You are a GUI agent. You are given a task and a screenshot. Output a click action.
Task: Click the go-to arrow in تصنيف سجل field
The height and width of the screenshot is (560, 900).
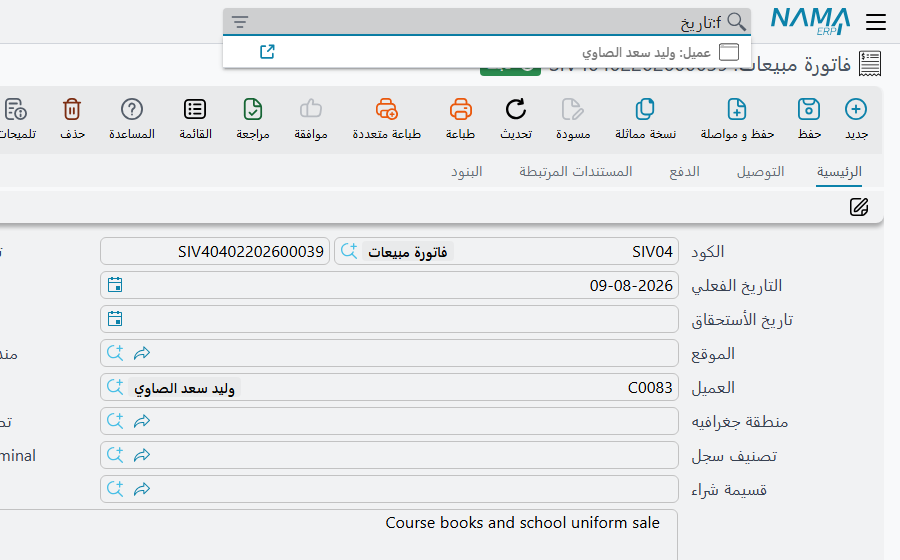(x=142, y=455)
